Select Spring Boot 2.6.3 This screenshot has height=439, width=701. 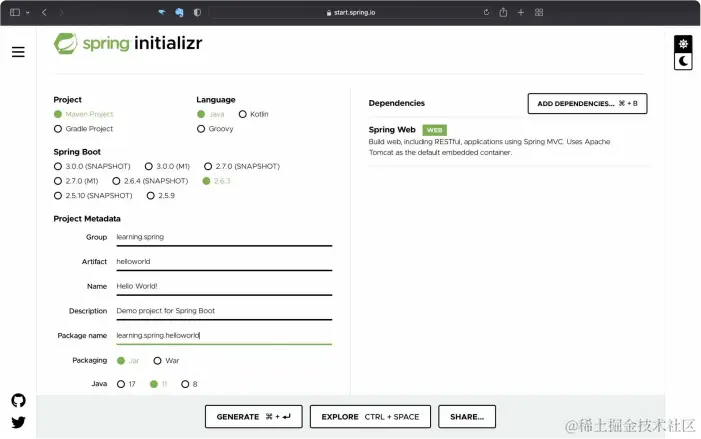coord(216,181)
